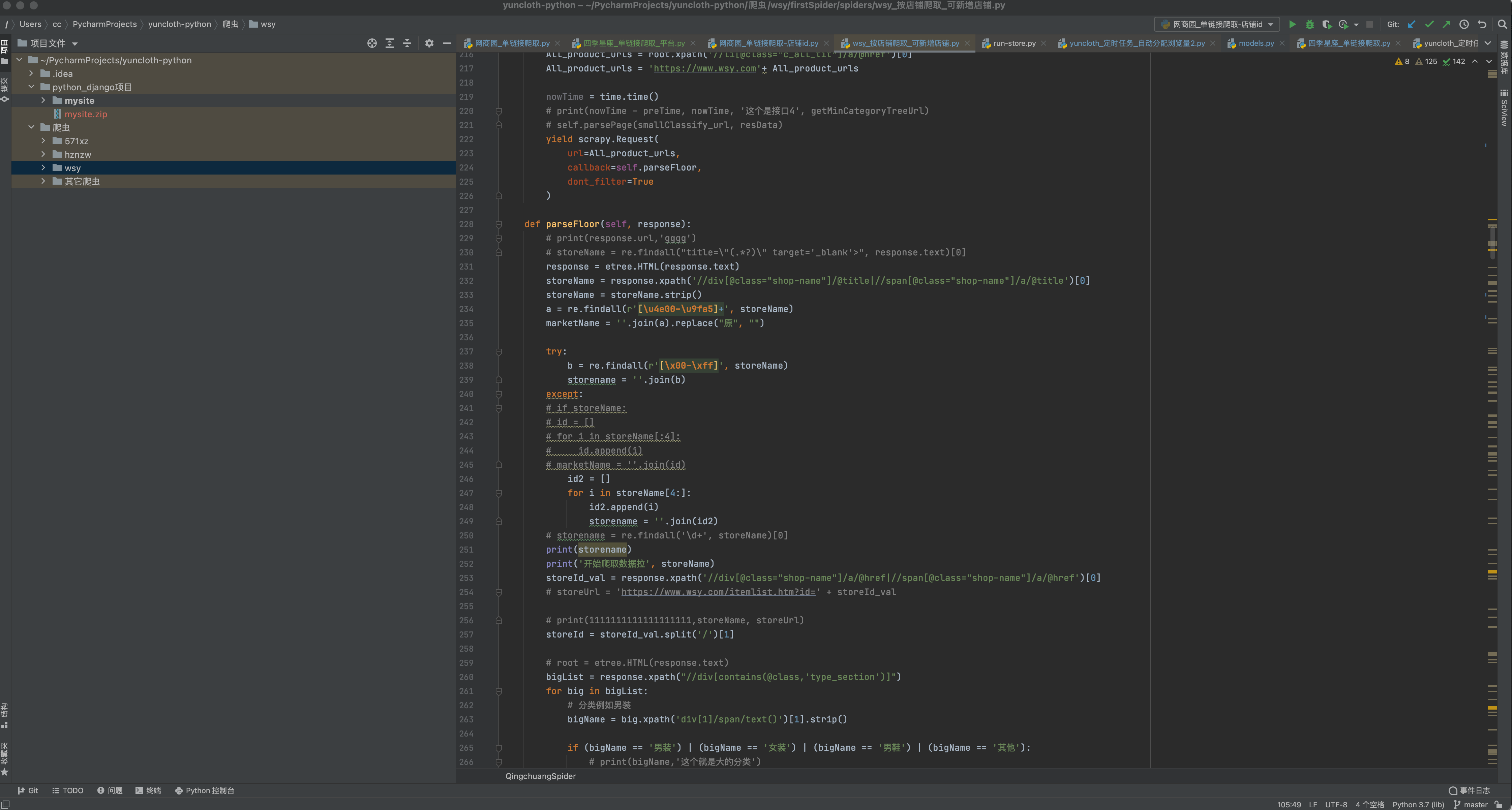Image resolution: width=1512 pixels, height=810 pixels.
Task: Show Git history clock icon
Action: click(x=1464, y=24)
